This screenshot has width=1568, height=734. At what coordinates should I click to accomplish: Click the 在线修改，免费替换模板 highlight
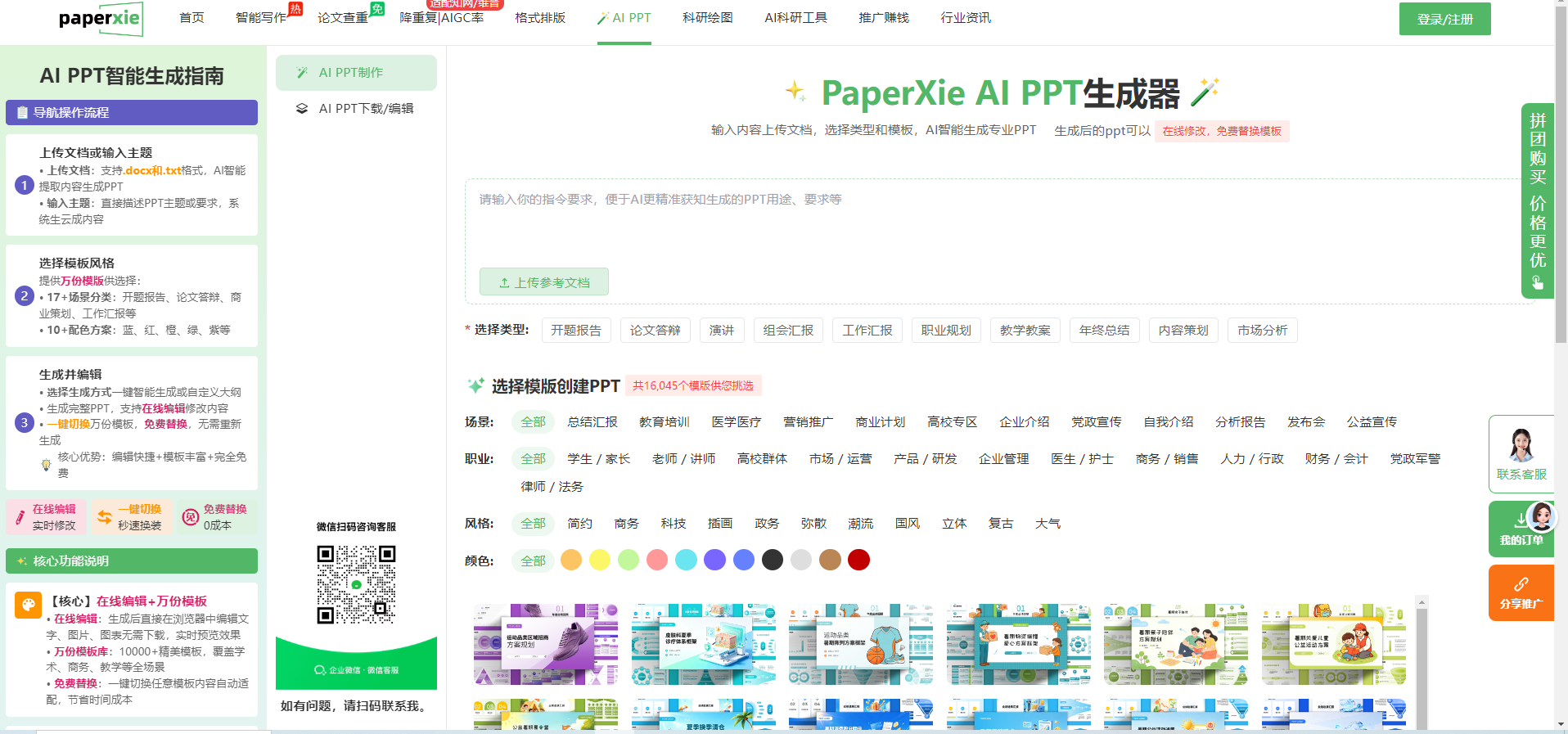coord(1222,131)
